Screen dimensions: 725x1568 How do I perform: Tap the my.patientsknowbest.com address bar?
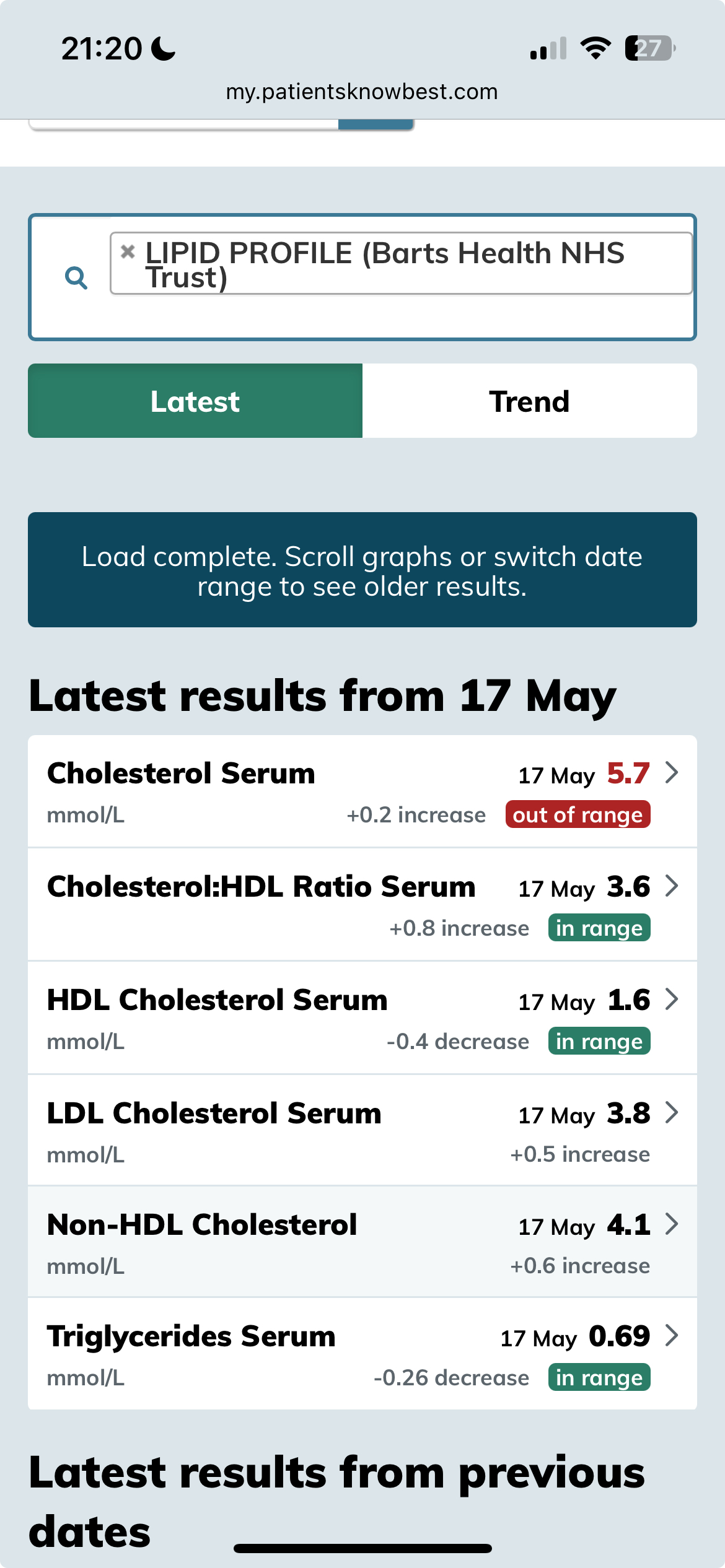pyautogui.click(x=362, y=92)
